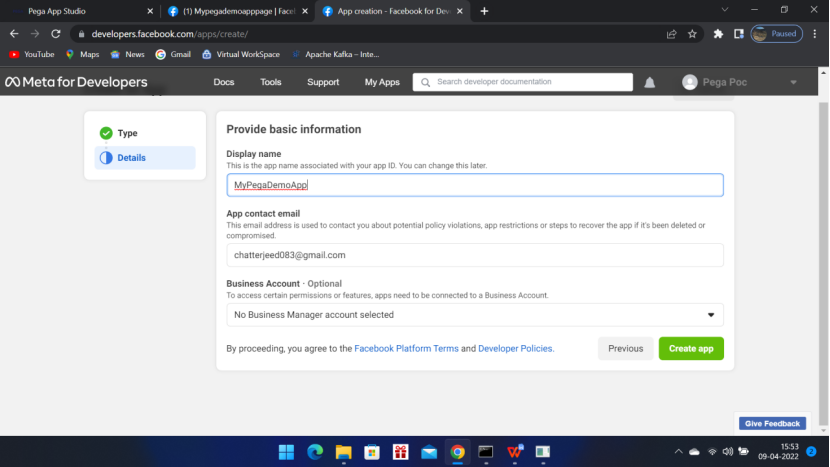Viewport: 830px width, 467px height.
Task: Close the App creation tab
Action: pyautogui.click(x=459, y=11)
